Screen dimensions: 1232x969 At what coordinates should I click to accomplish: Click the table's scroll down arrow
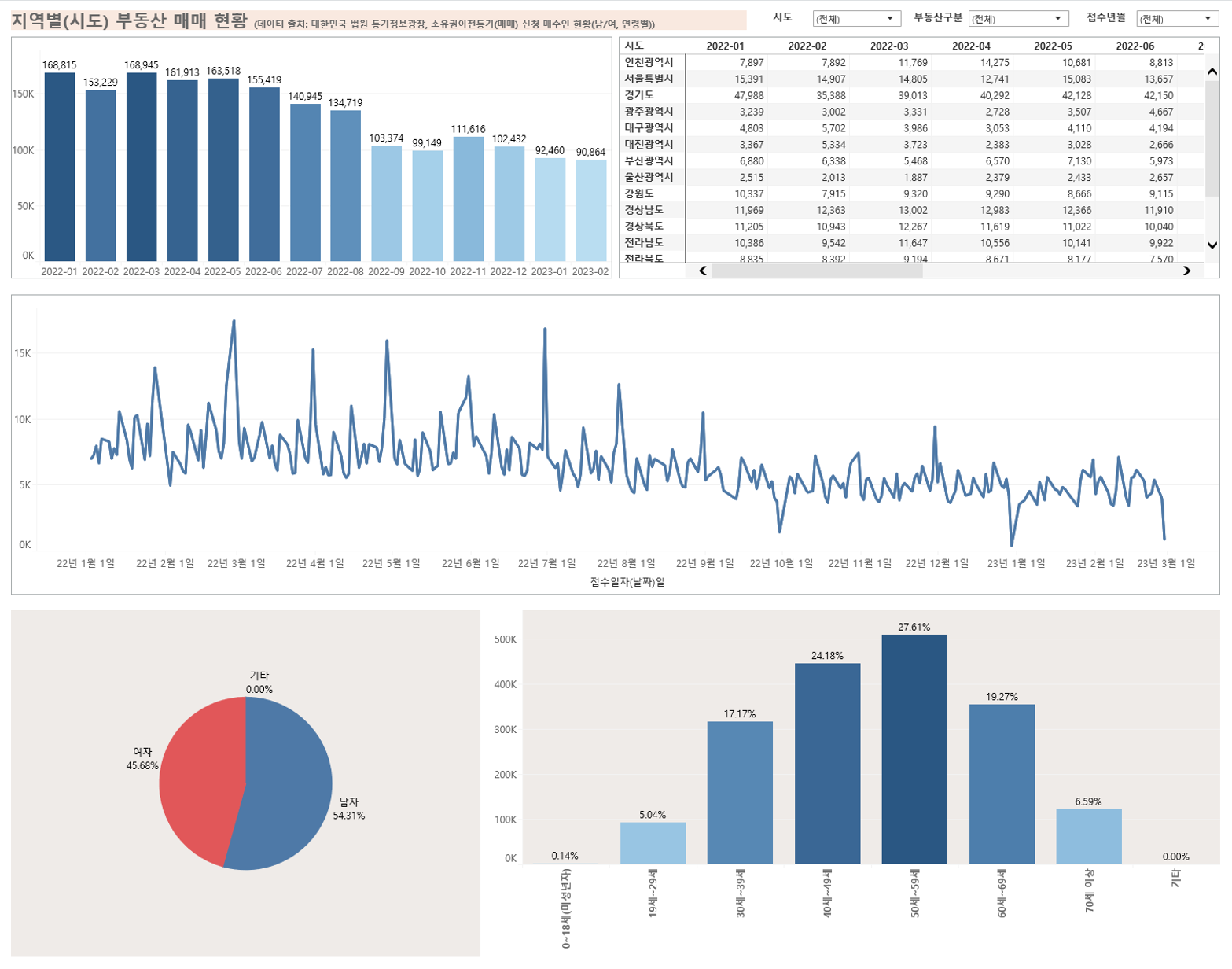pyautogui.click(x=1212, y=245)
